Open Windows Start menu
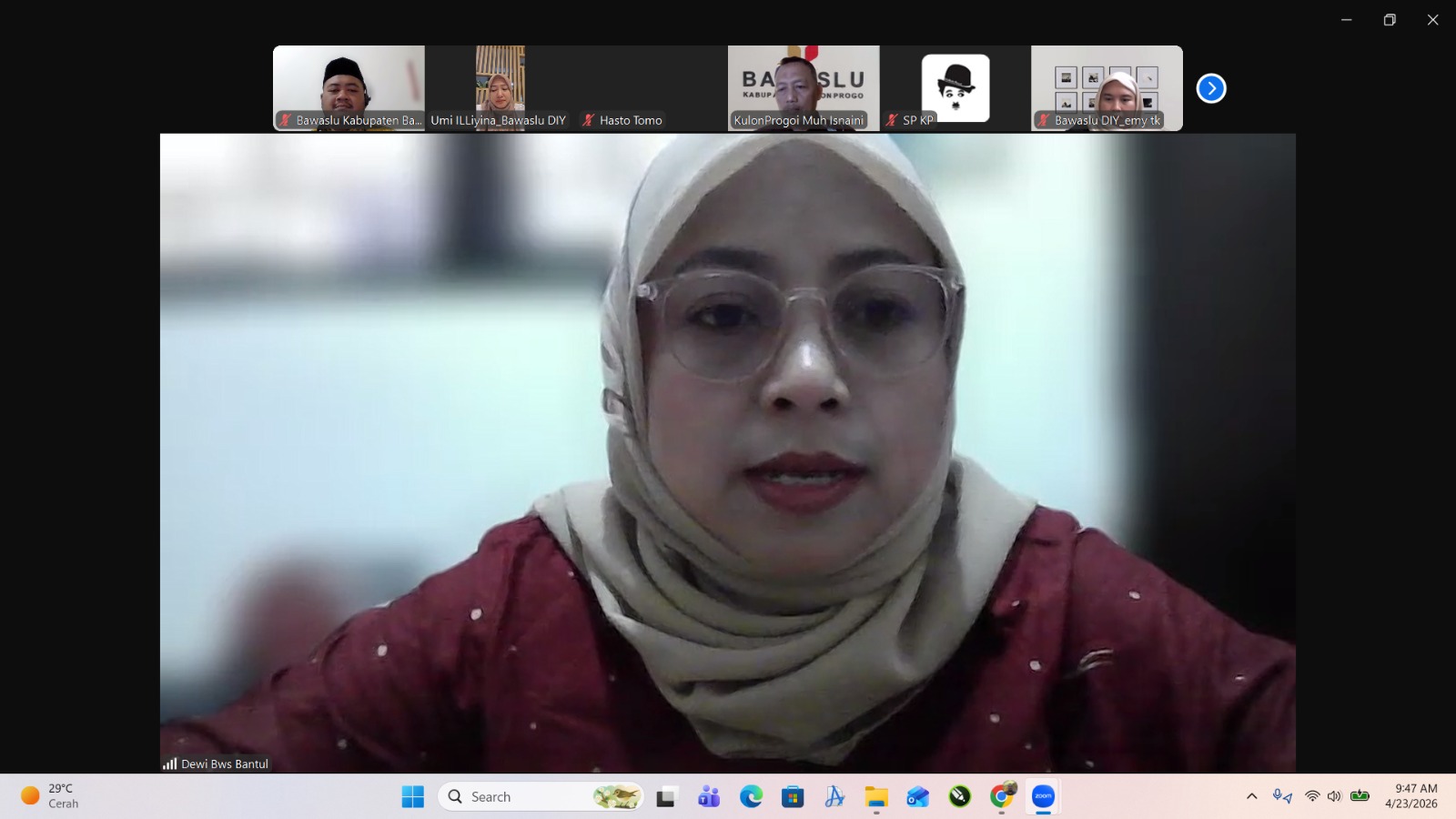This screenshot has height=819, width=1456. pyautogui.click(x=413, y=797)
